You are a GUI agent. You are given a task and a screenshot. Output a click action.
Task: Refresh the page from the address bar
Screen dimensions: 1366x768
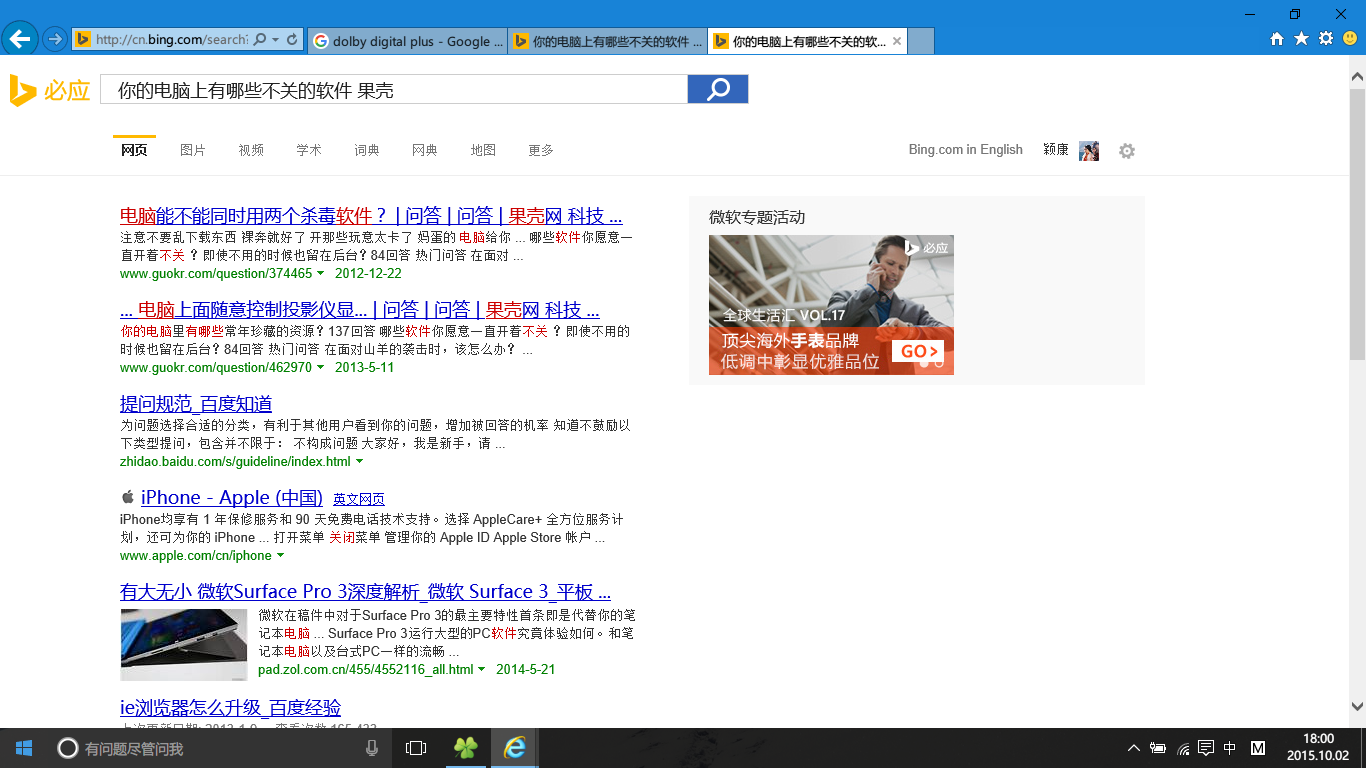click(292, 40)
